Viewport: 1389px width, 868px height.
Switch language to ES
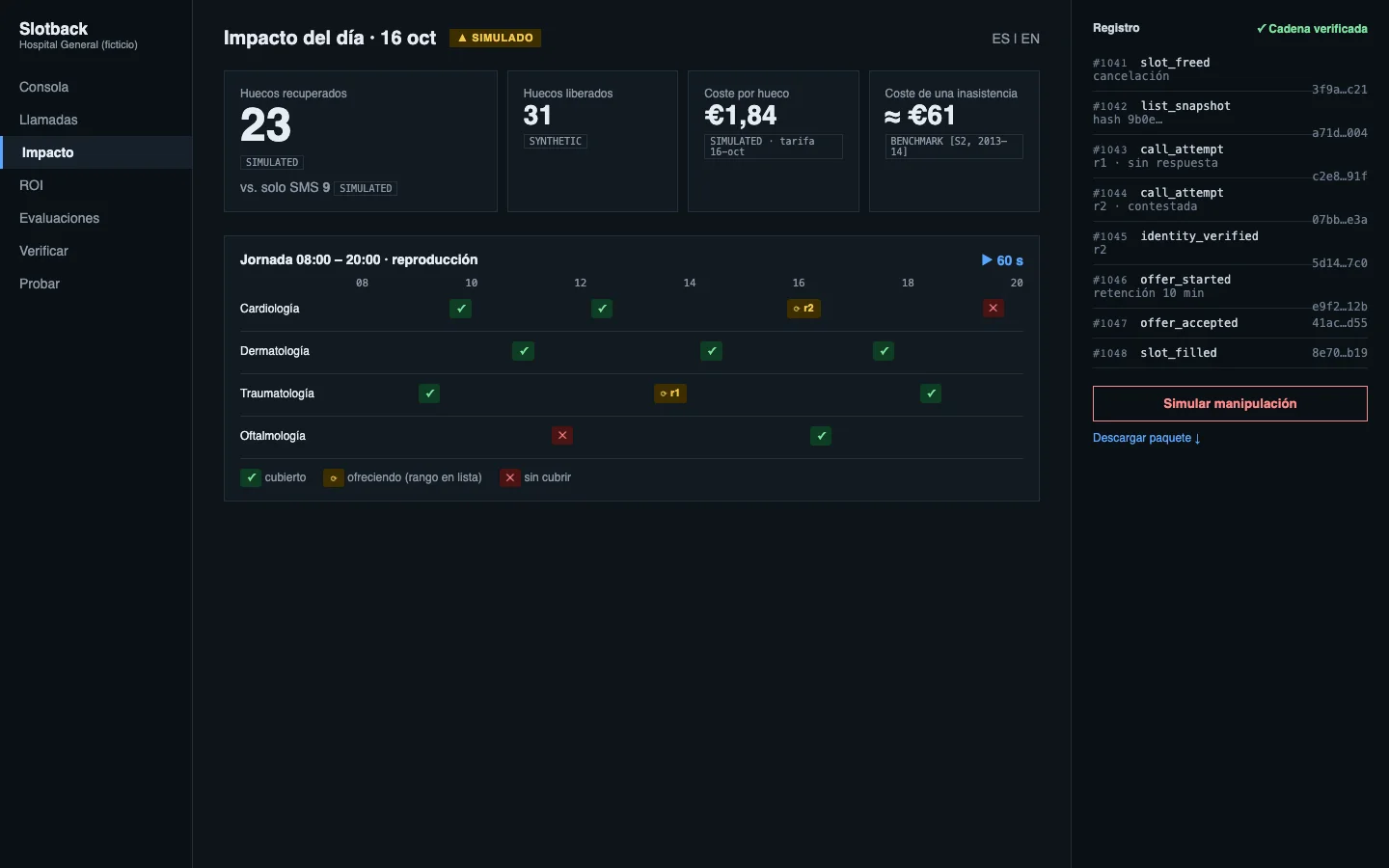pos(1000,39)
